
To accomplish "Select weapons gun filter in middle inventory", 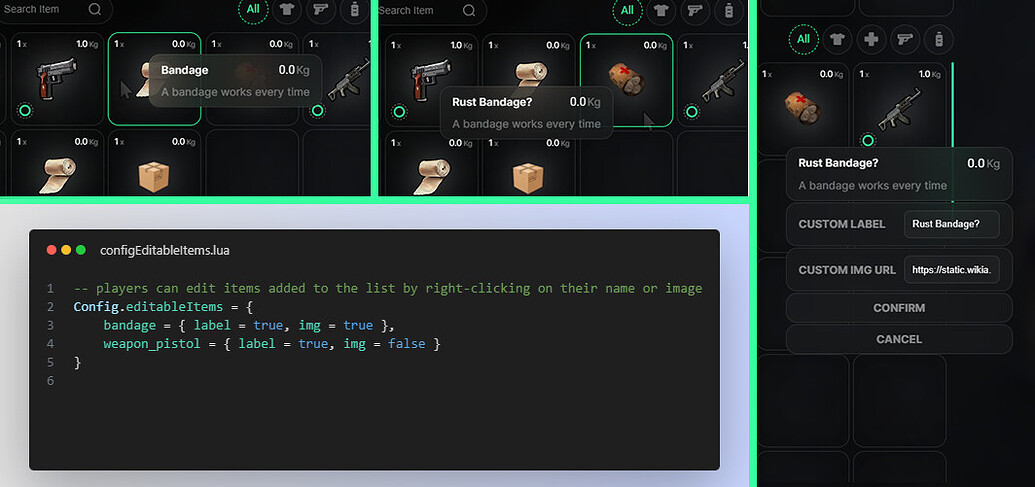I will [695, 10].
